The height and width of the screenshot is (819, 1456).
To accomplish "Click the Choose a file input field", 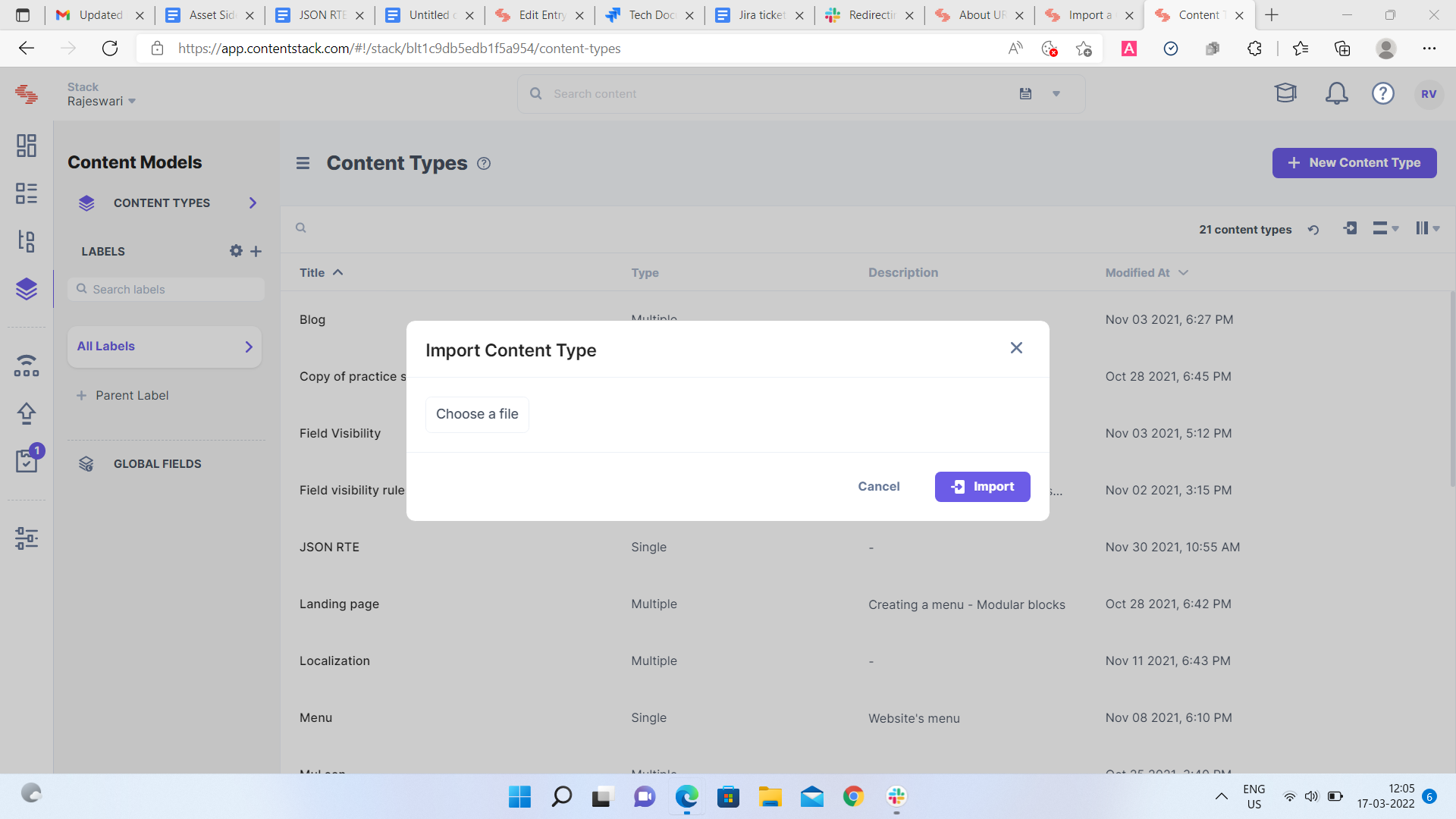I will pyautogui.click(x=477, y=414).
